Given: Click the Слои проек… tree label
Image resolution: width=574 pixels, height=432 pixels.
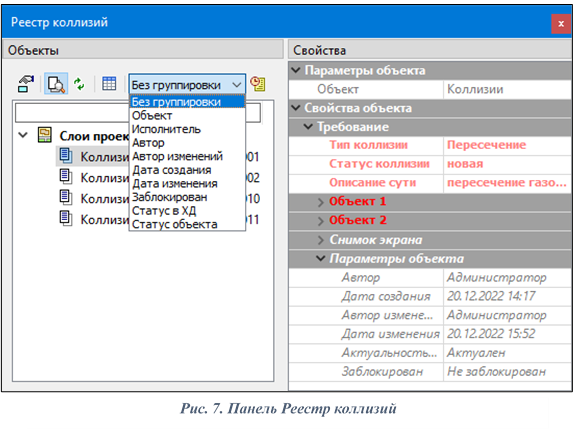Looking at the screenshot, I should 94,136.
